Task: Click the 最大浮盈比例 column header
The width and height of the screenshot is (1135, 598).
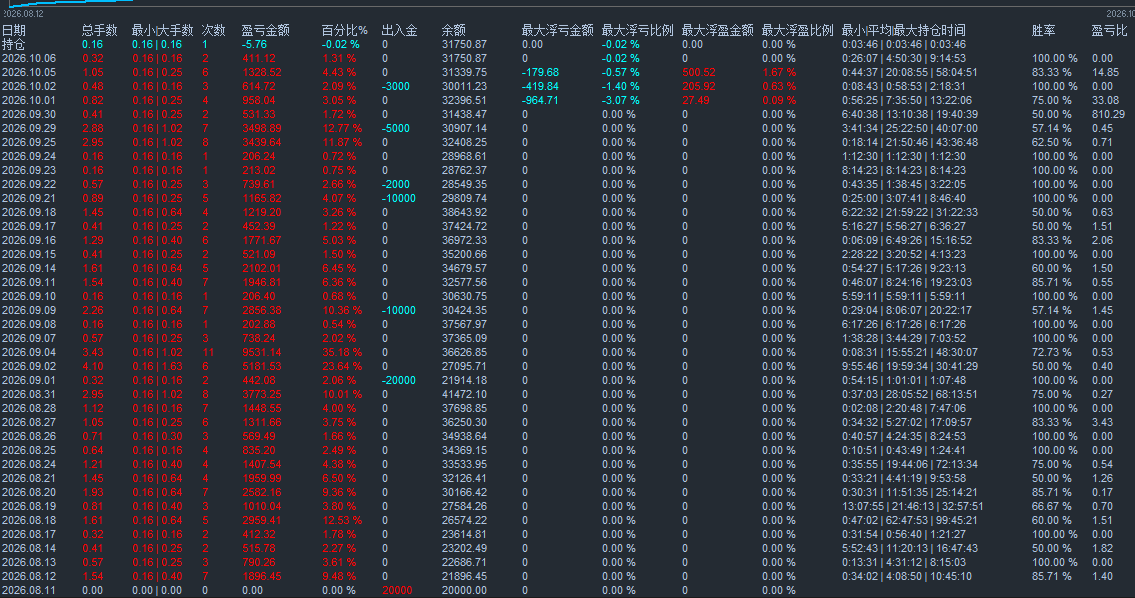Action: click(798, 30)
